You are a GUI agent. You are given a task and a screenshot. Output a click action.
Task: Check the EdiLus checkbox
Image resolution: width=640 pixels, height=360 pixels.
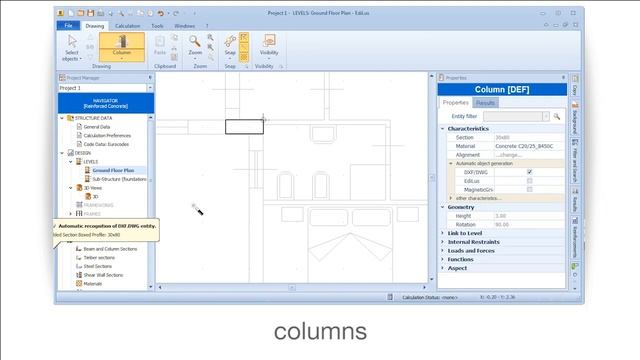529,180
